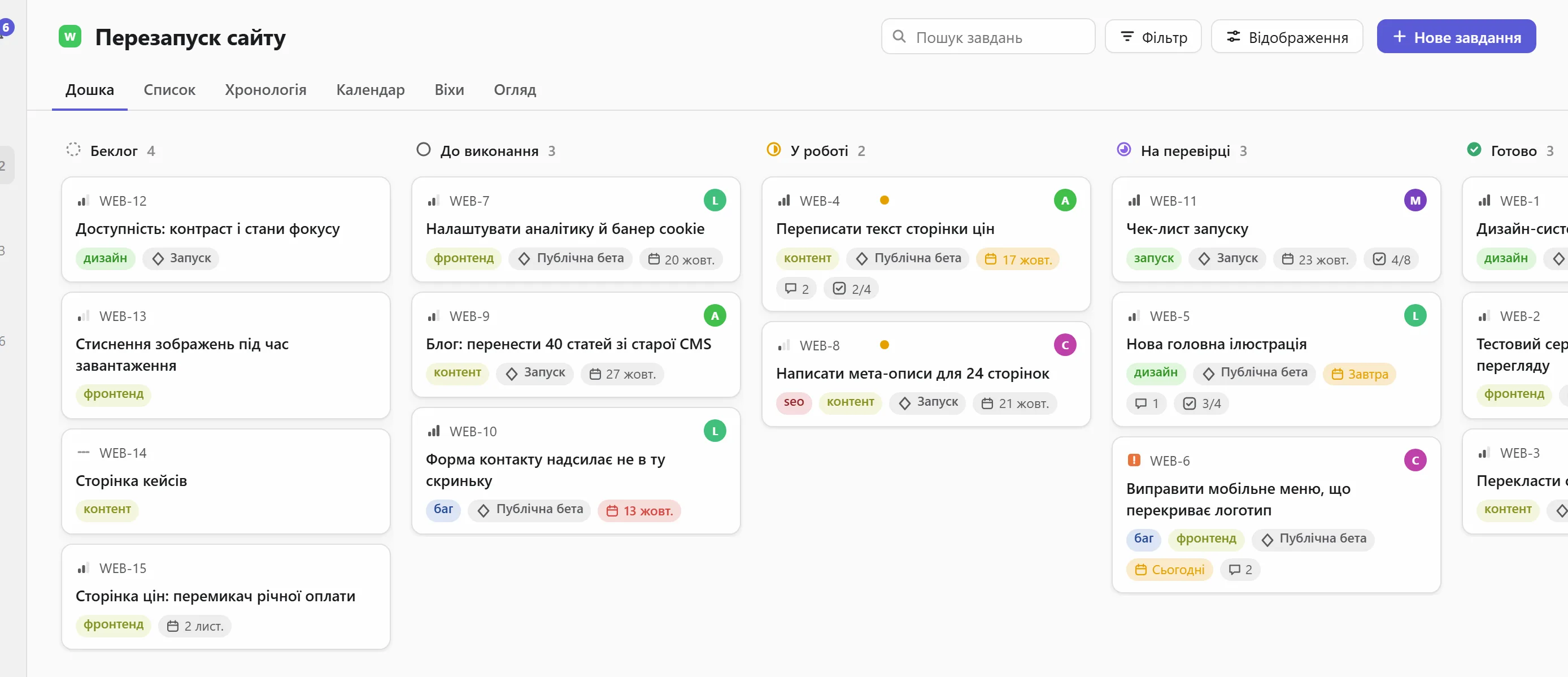Click the orange status dot on WEB-8
1568x677 pixels.
[885, 345]
